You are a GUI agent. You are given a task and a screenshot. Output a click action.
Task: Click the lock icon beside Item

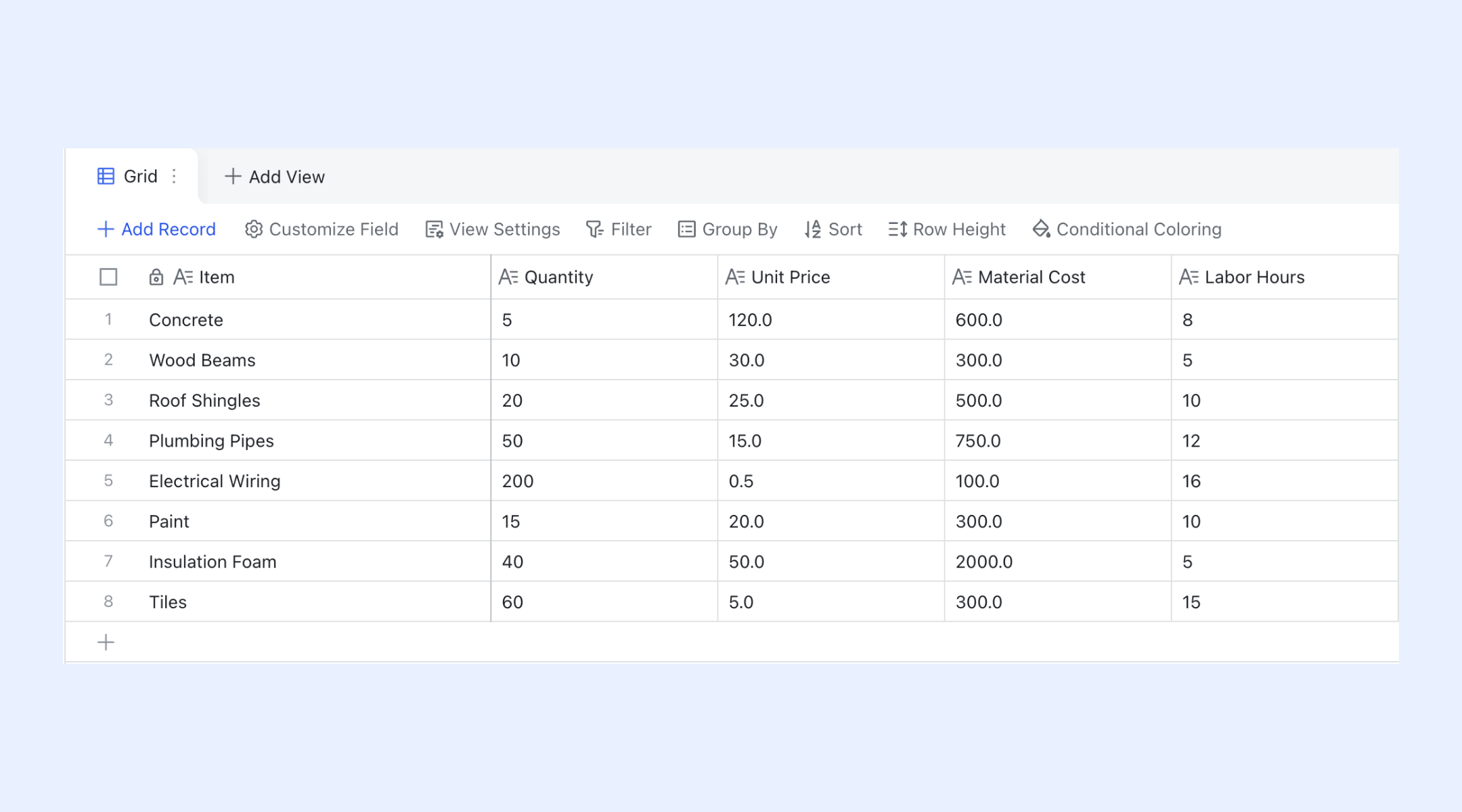[156, 277]
